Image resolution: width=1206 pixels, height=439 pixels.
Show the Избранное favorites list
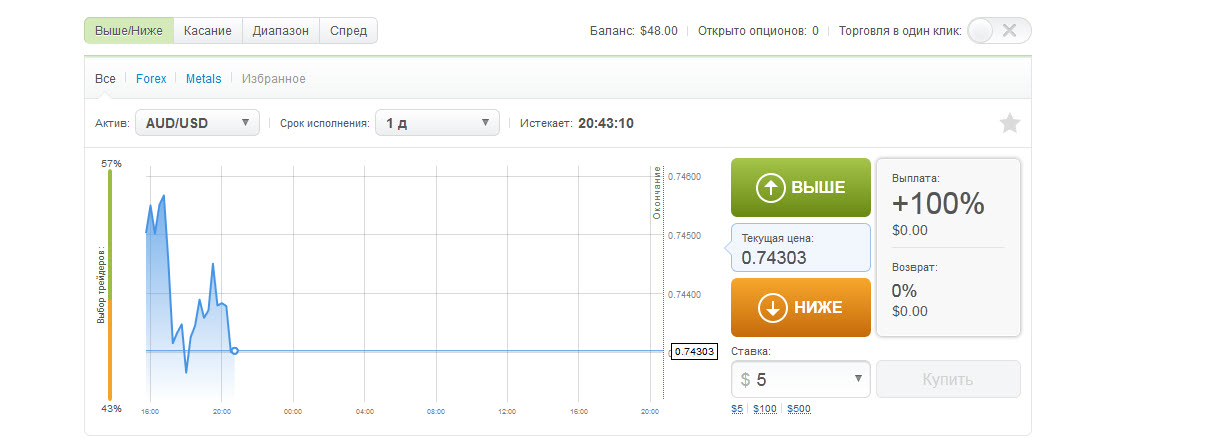pyautogui.click(x=274, y=79)
